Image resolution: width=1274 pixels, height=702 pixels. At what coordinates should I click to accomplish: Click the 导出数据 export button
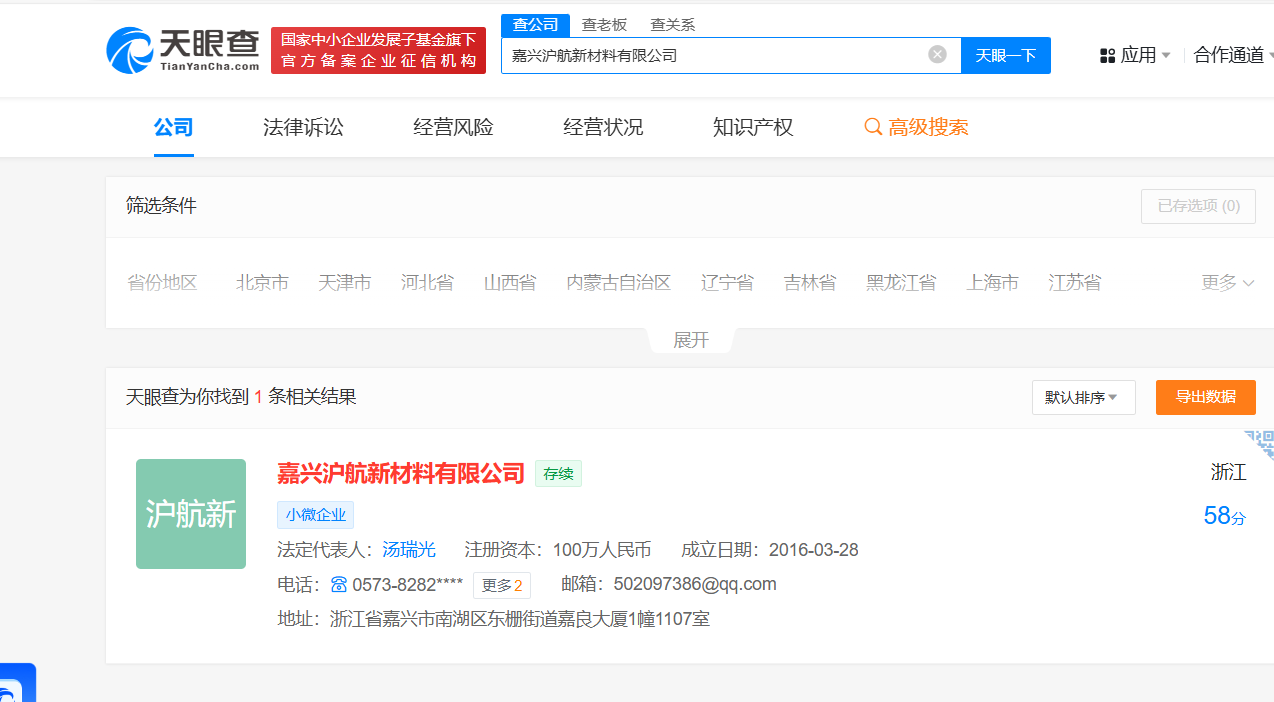click(x=1206, y=397)
